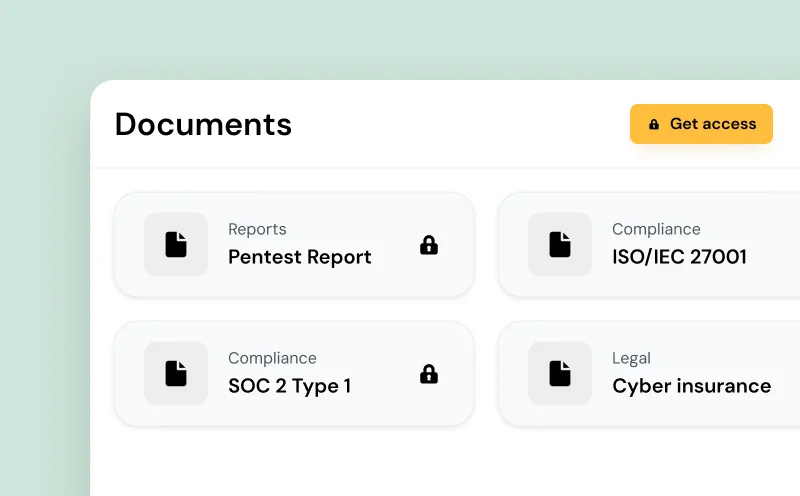
Task: Click the SOC 2 Type 1 file icon
Action: pyautogui.click(x=176, y=373)
